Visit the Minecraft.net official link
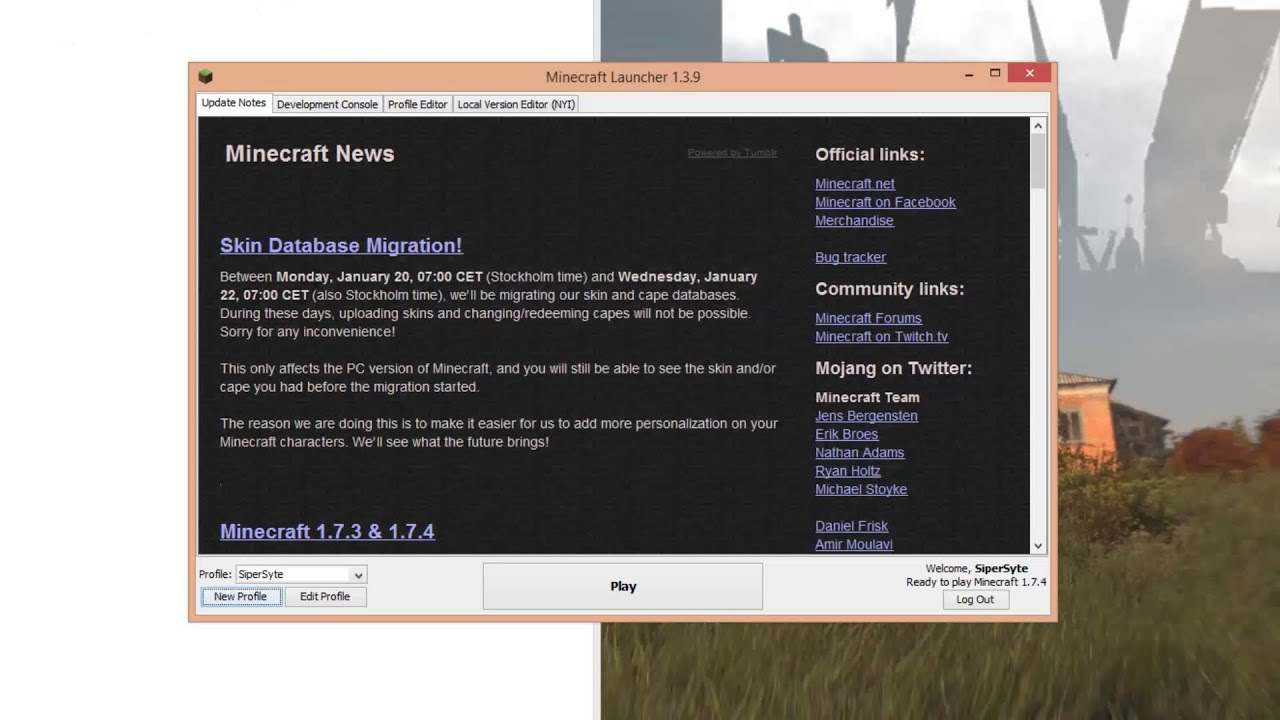 [855, 184]
